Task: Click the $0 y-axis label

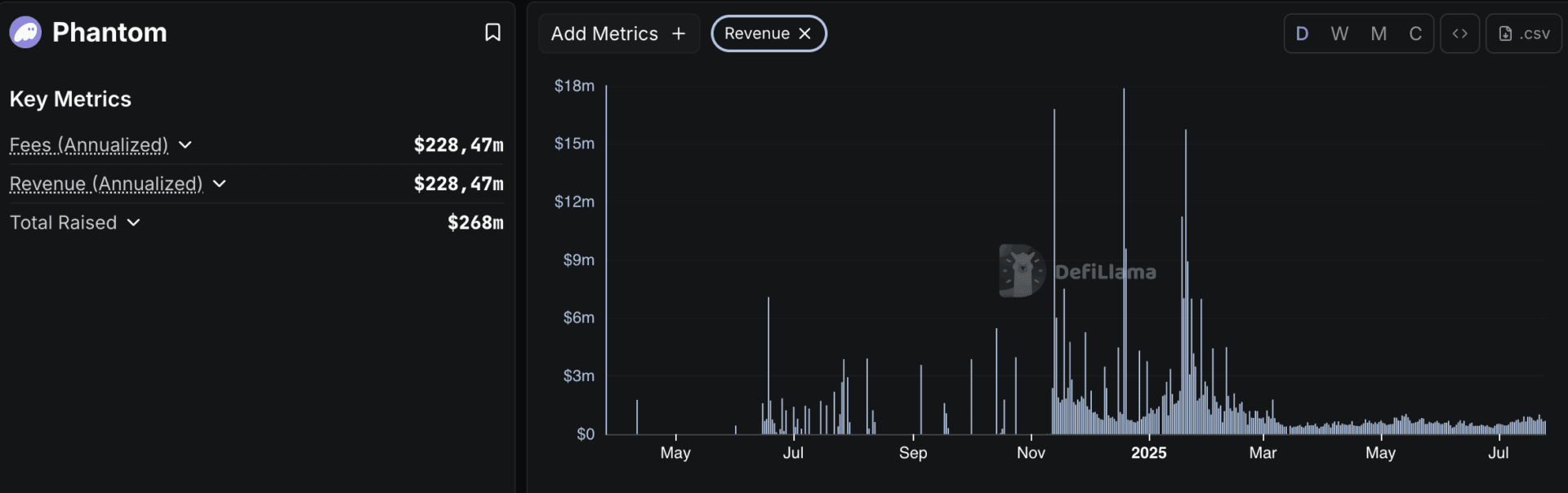Action: pos(586,434)
